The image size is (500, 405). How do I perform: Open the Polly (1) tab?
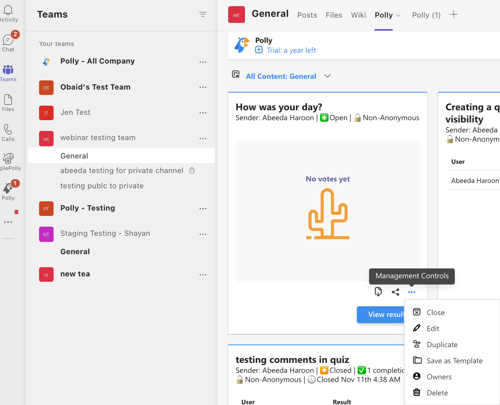tap(426, 15)
